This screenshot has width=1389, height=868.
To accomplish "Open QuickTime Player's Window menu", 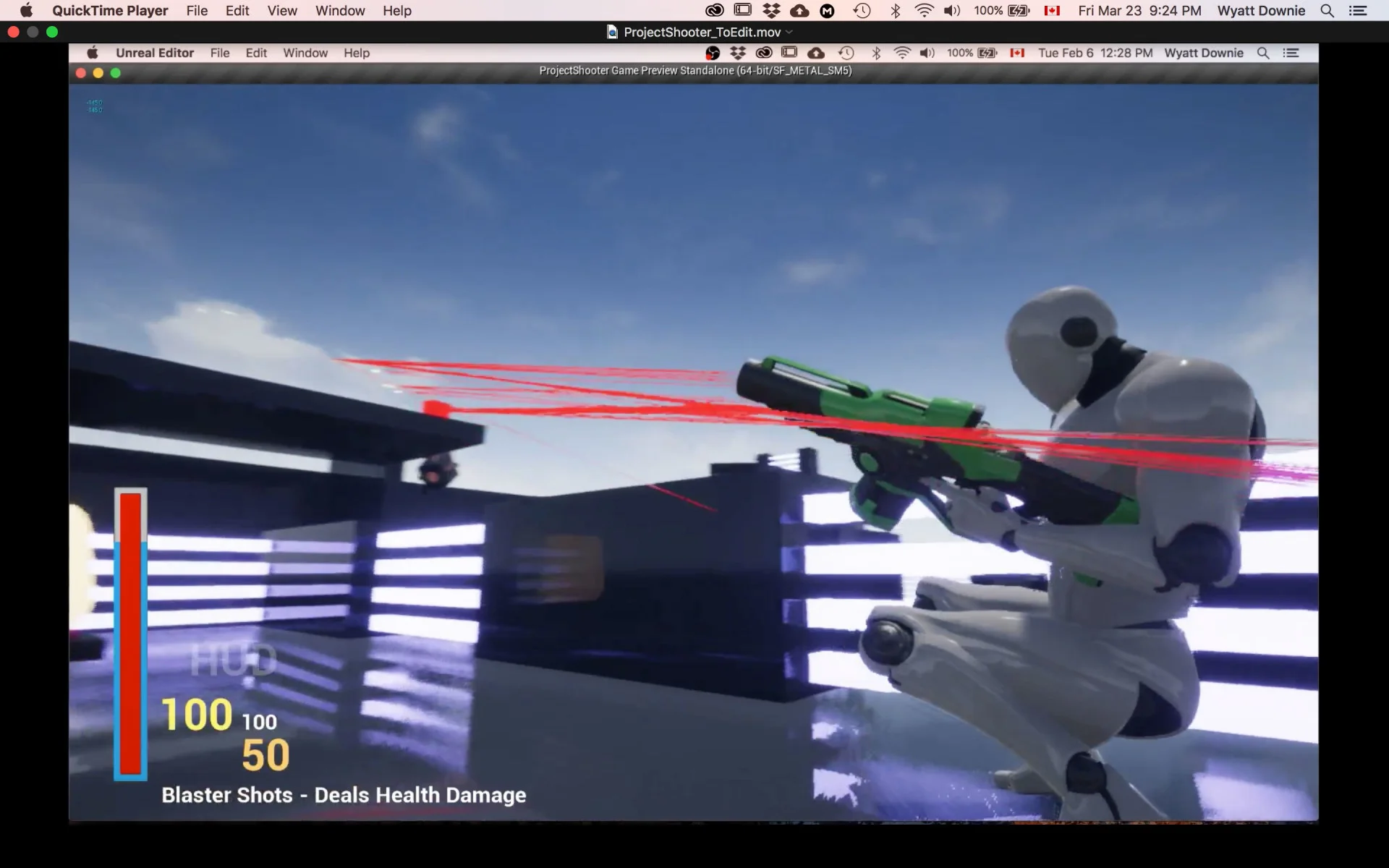I will click(340, 10).
